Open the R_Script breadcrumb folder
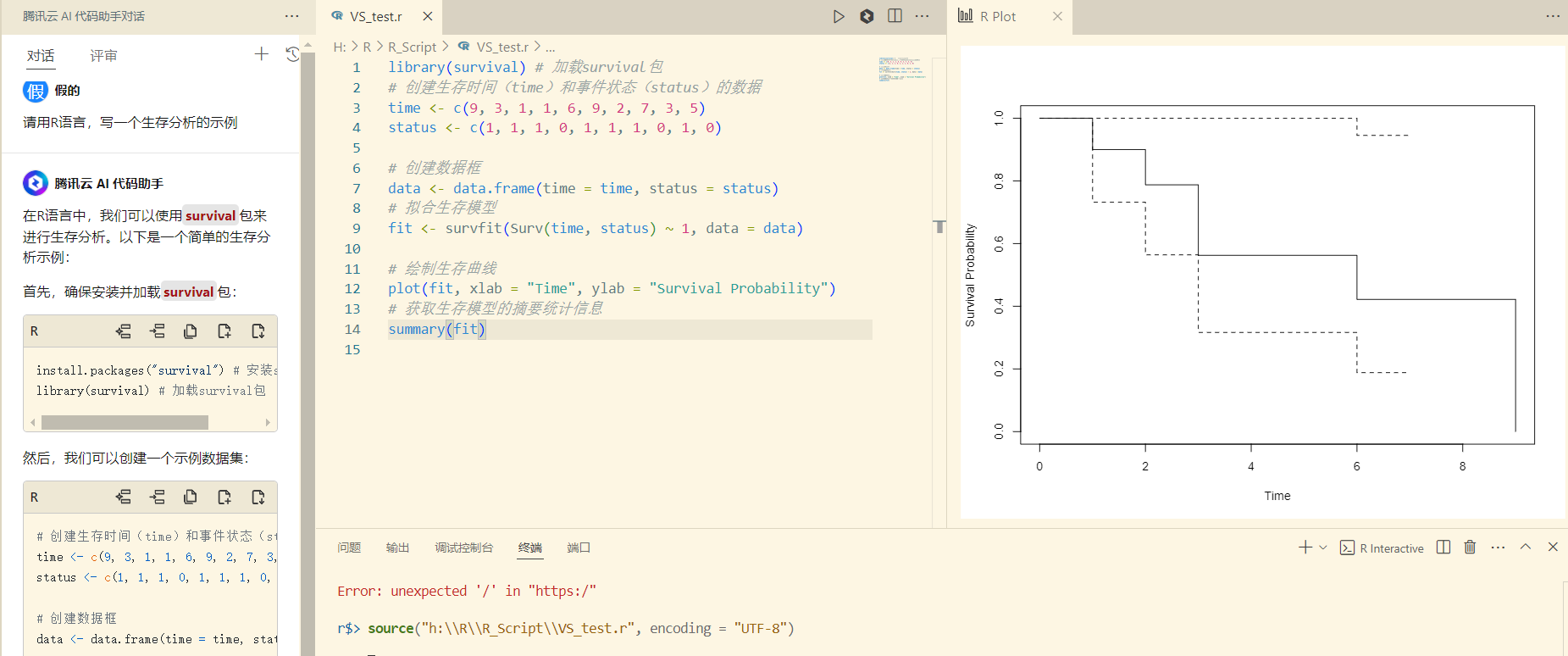Screen dimensions: 1568x656 pyautogui.click(x=412, y=47)
